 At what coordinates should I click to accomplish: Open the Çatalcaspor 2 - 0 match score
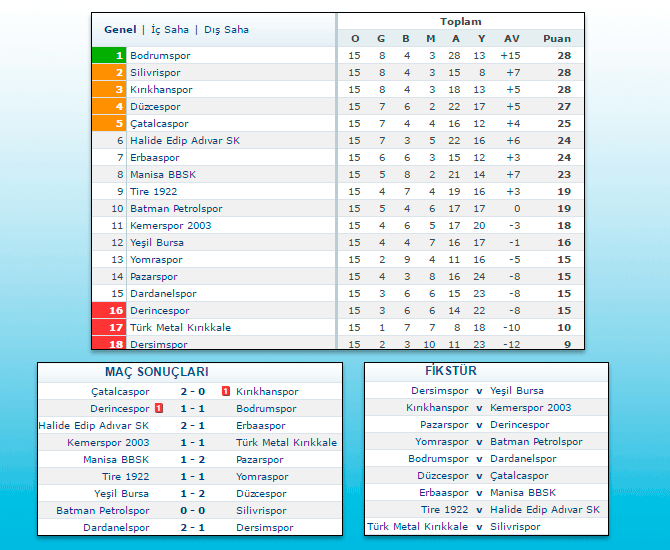pyautogui.click(x=192, y=392)
